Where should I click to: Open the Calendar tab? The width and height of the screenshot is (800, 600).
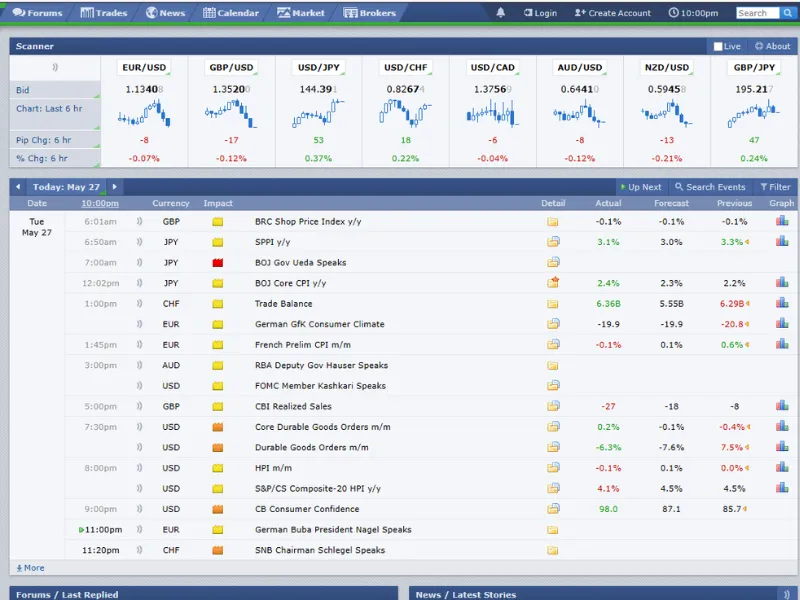[231, 13]
